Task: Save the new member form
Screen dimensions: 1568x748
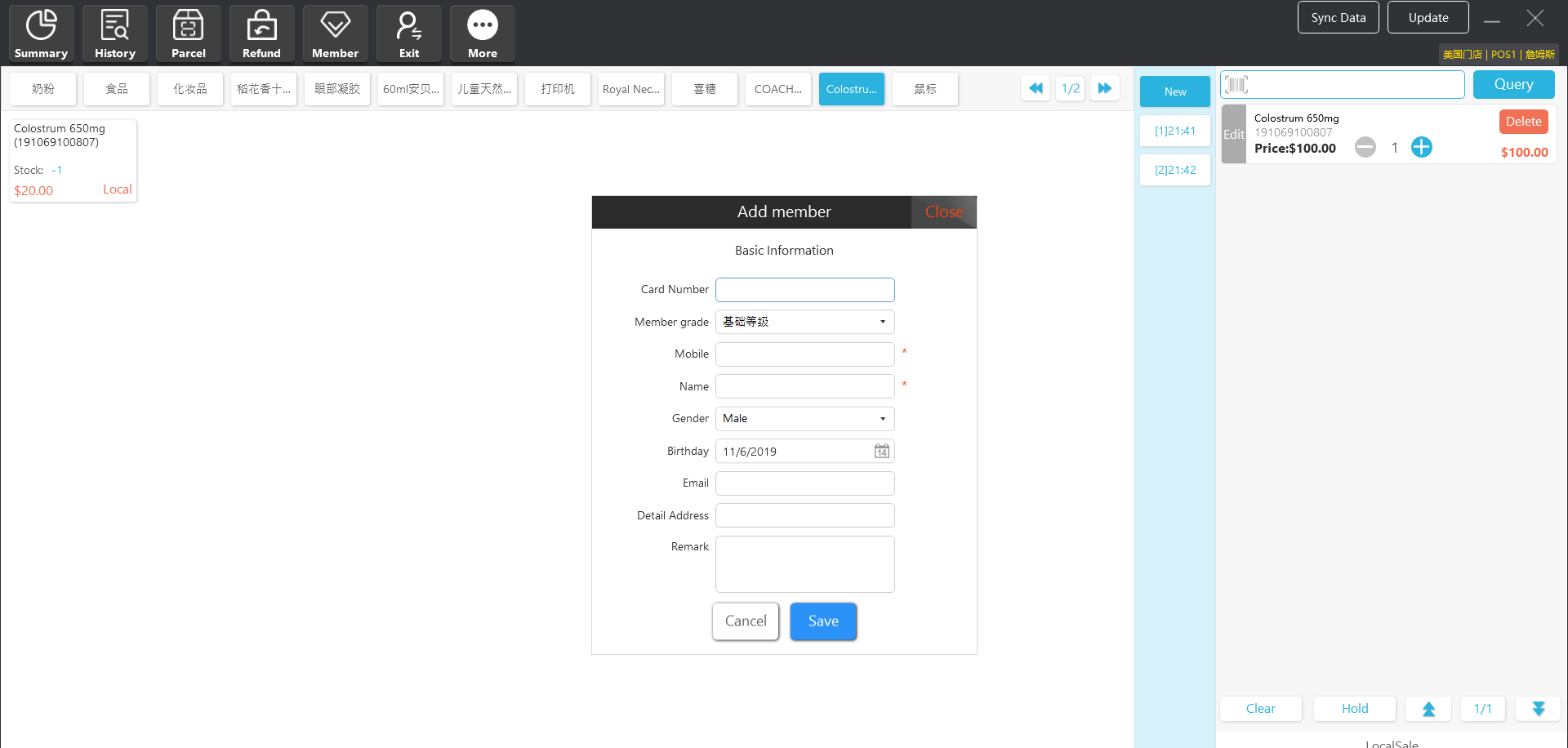Action: coord(822,621)
